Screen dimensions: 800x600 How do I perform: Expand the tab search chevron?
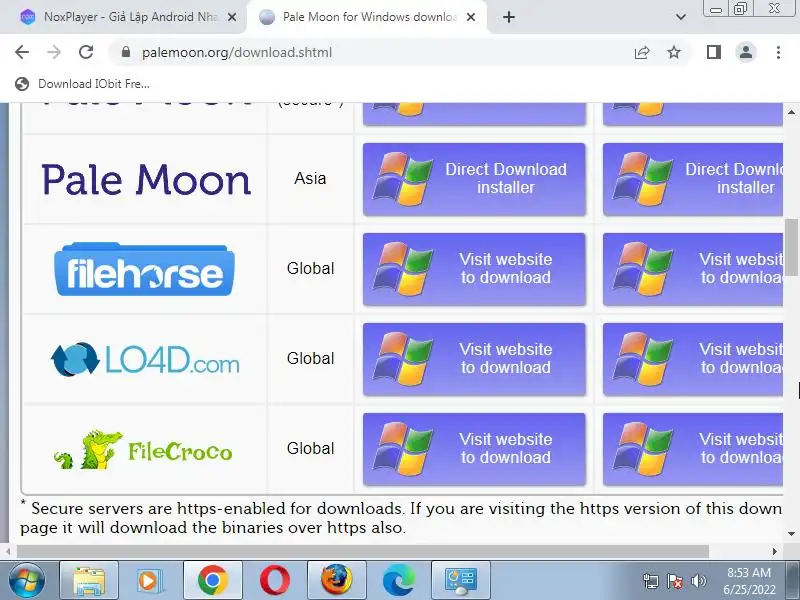(x=681, y=17)
